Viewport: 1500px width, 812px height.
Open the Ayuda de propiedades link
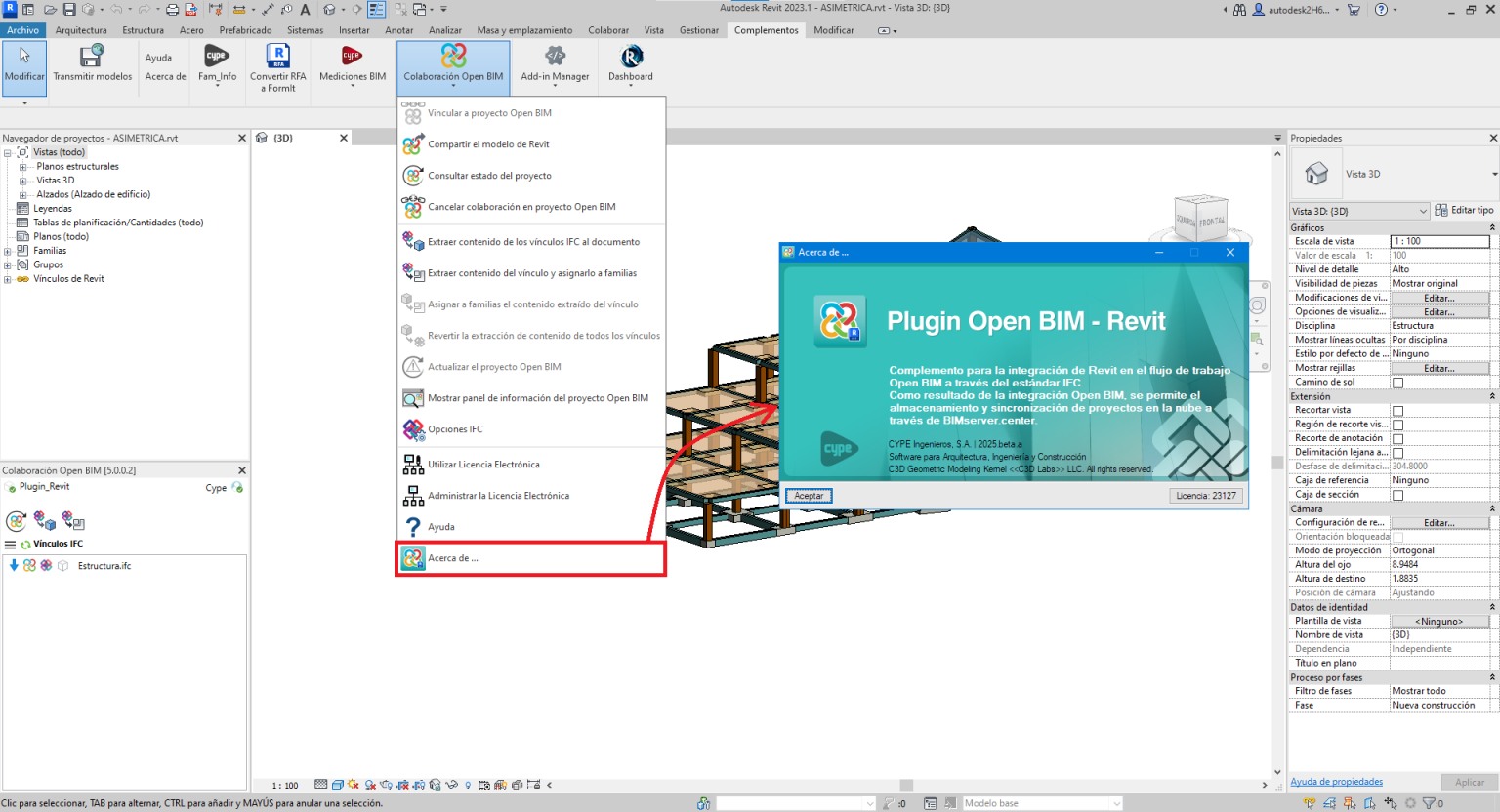1336,781
